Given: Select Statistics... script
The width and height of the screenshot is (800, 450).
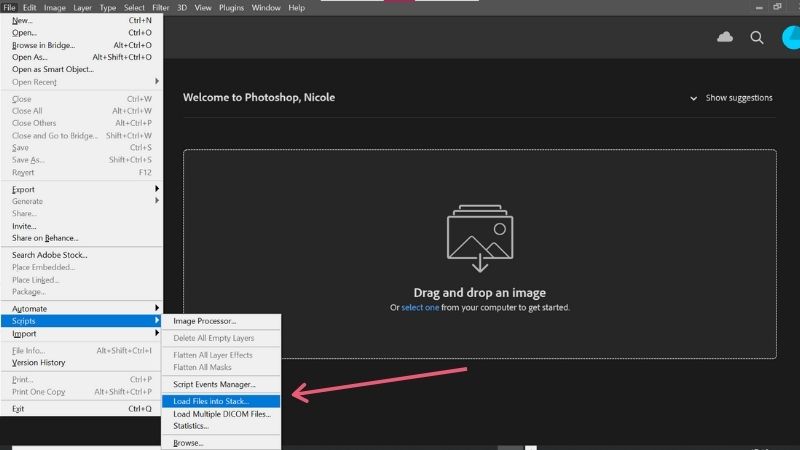Looking at the screenshot, I should click(221, 426).
